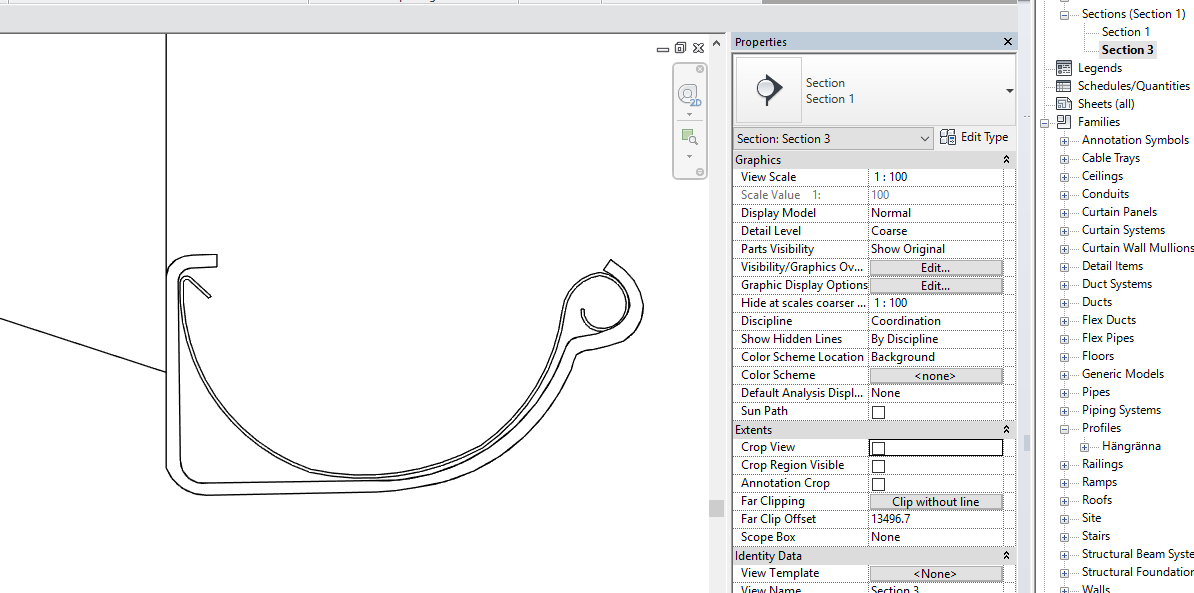
Task: Click the Graphics section collapse arrows icon
Action: pyautogui.click(x=1006, y=159)
